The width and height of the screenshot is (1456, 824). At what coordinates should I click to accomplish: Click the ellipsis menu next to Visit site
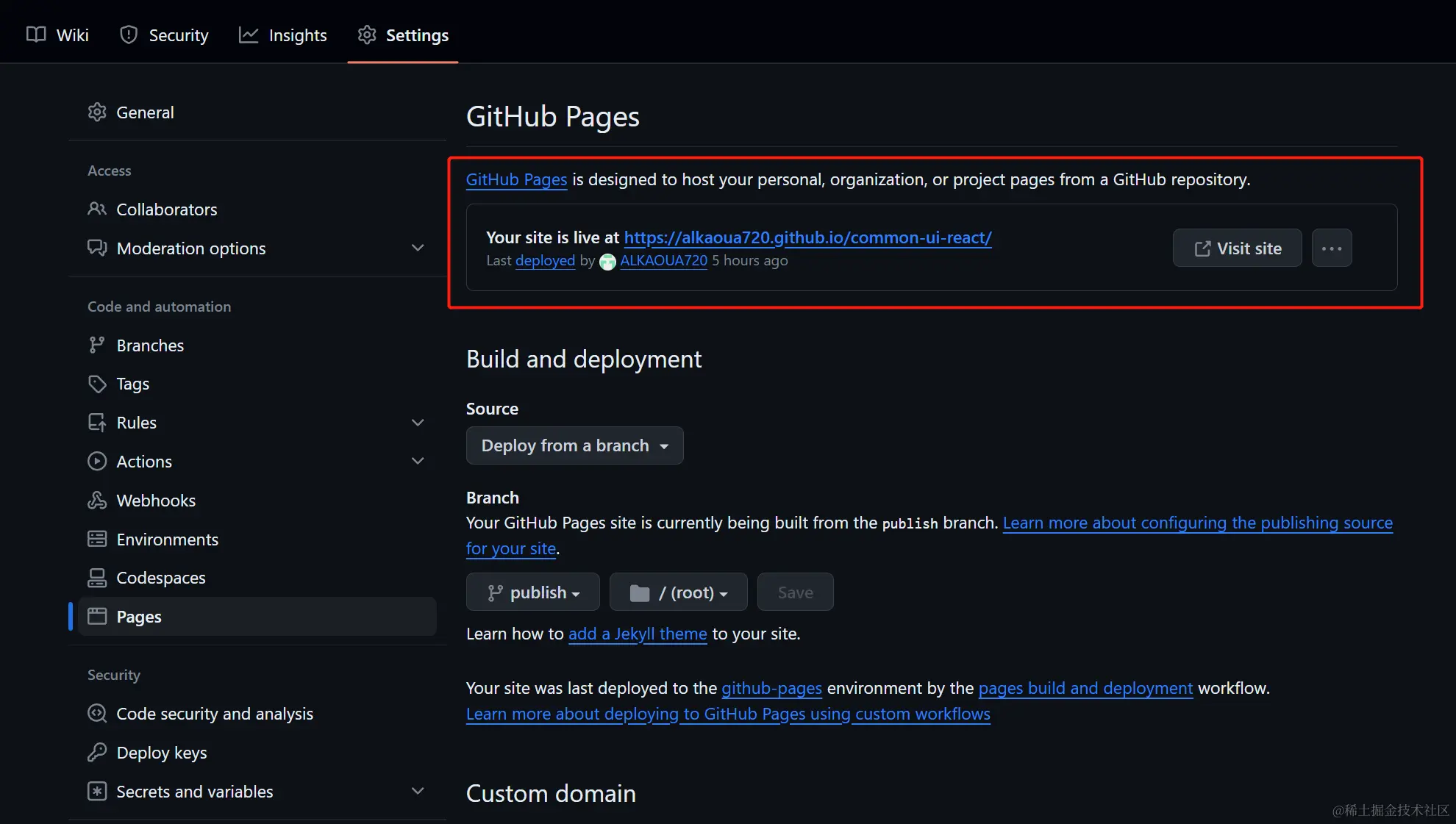point(1332,248)
